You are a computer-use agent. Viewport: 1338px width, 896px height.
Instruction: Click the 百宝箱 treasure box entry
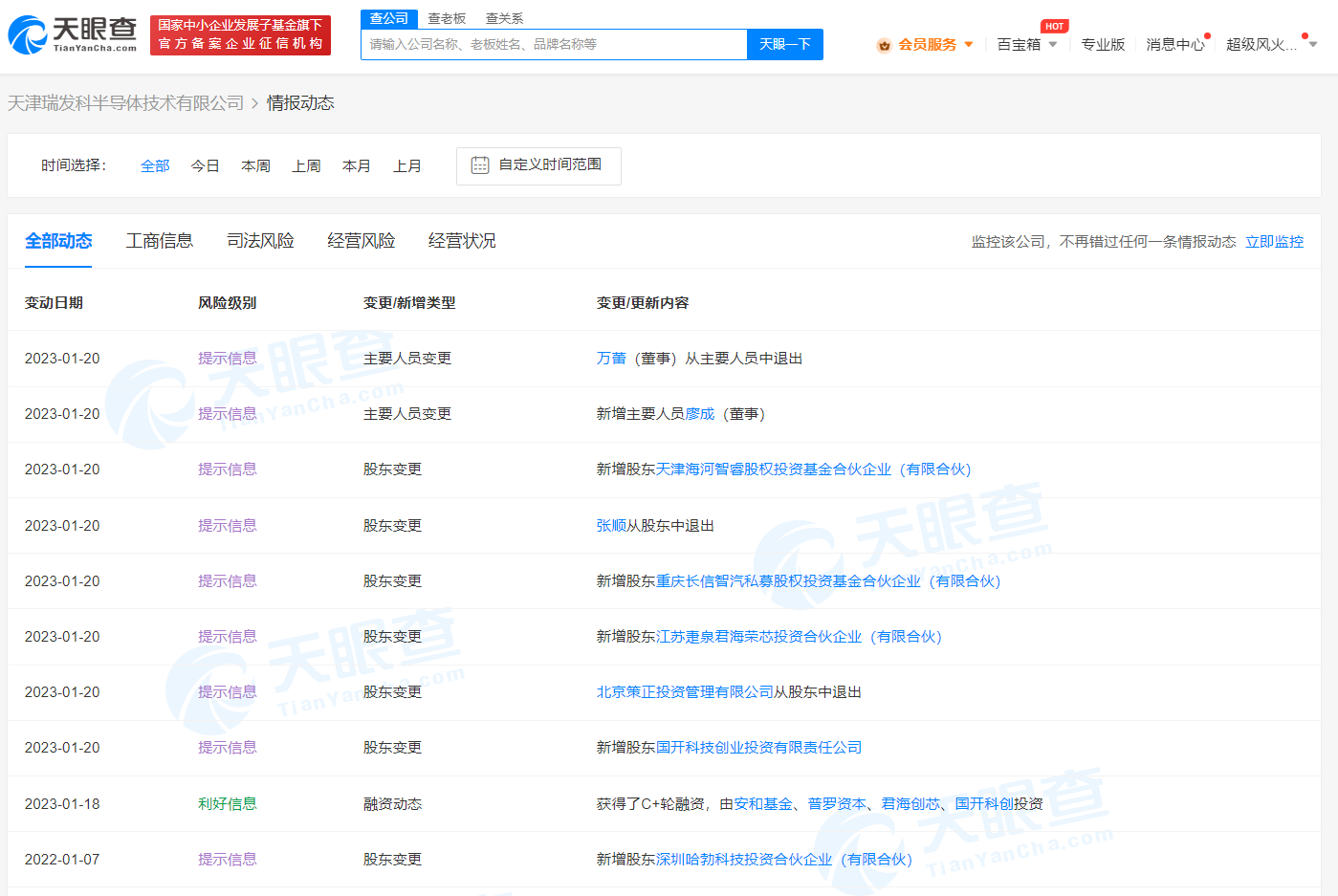[x=1019, y=44]
